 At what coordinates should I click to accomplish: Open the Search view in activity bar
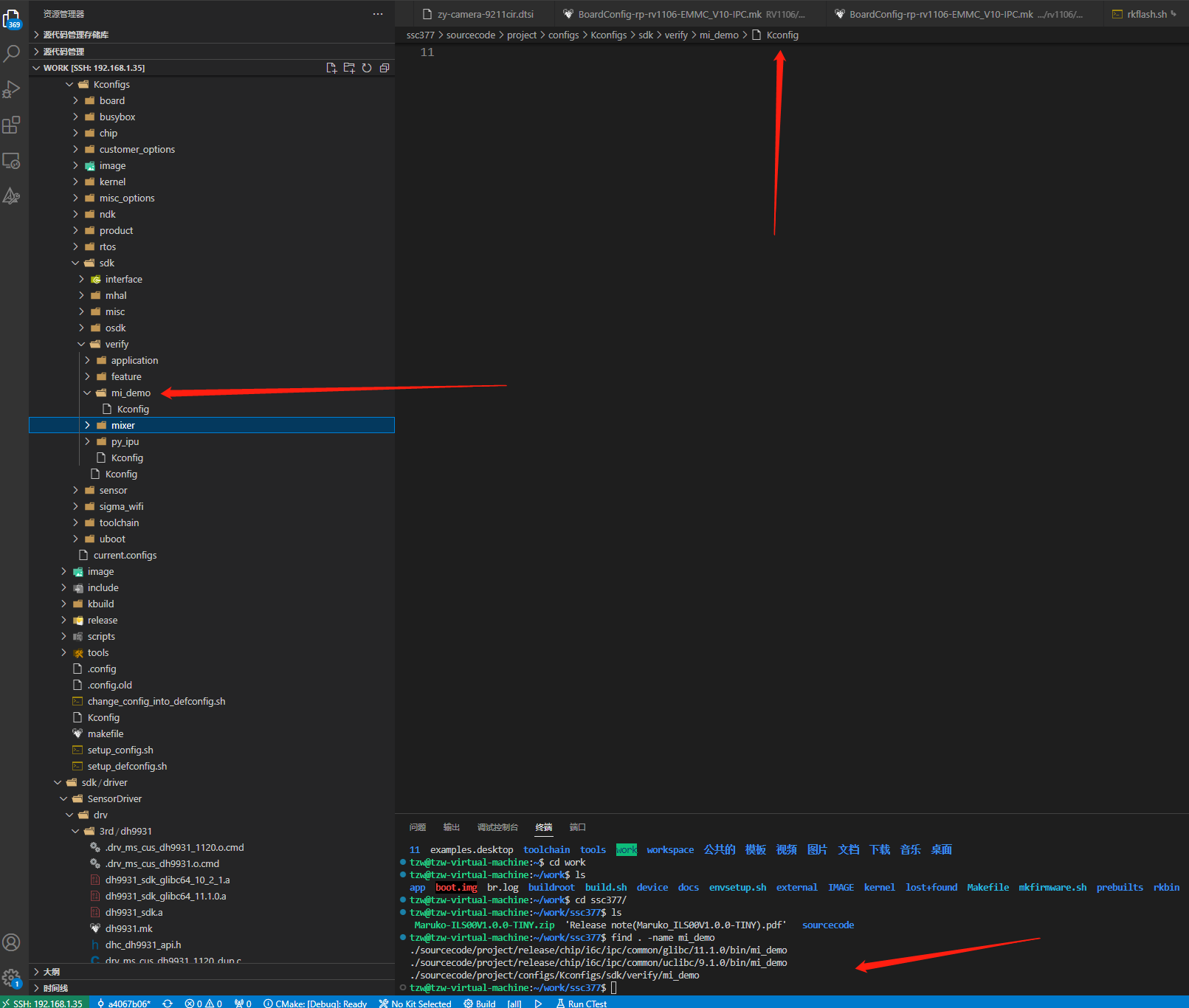click(x=12, y=53)
